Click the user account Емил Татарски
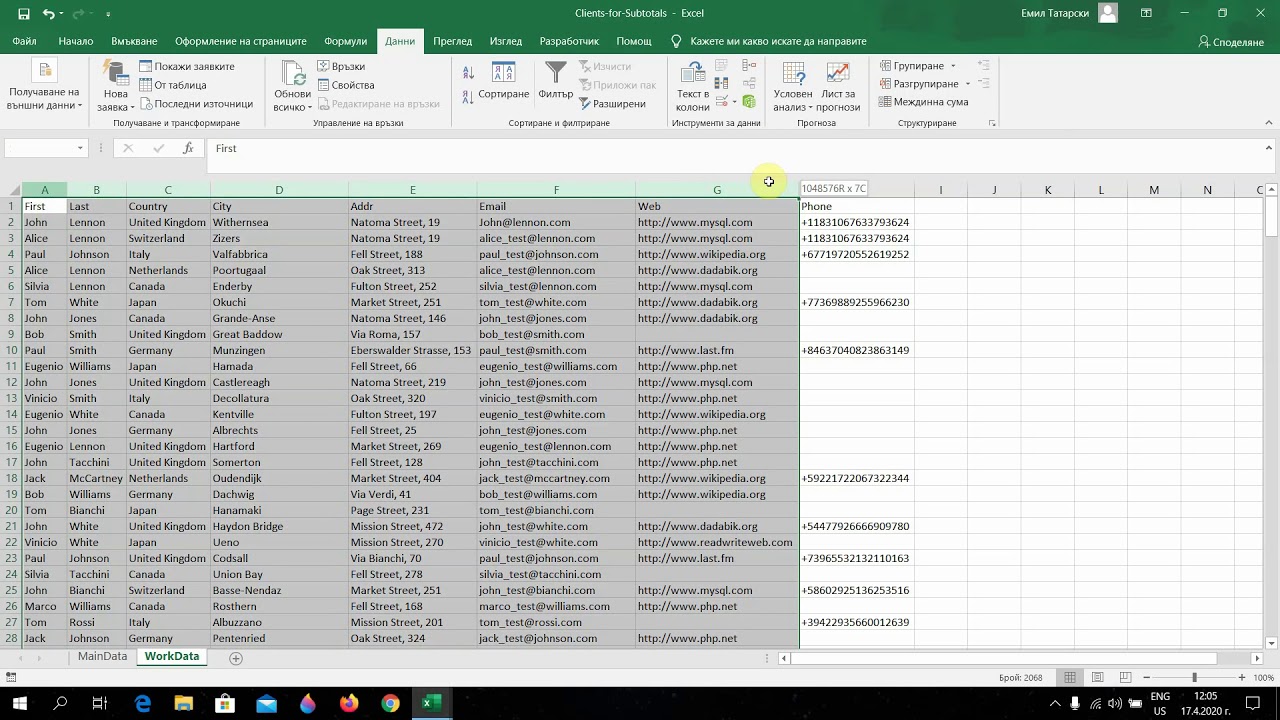The width and height of the screenshot is (1280, 720). click(x=1069, y=13)
